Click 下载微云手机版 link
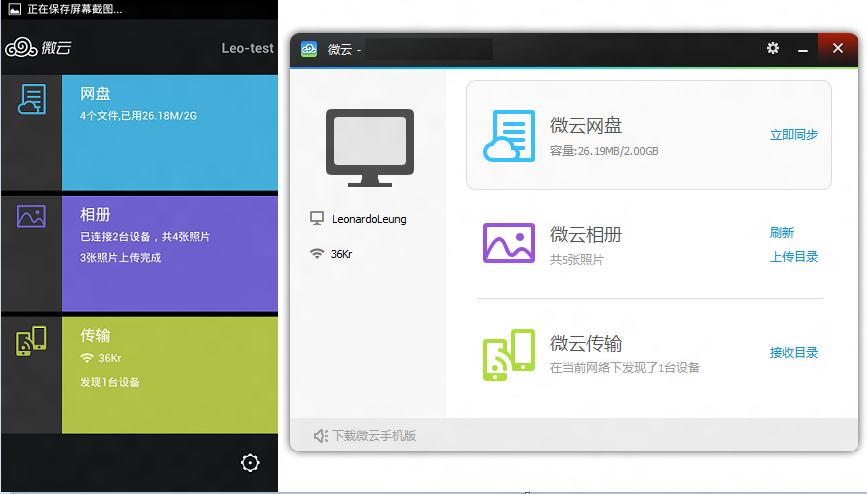 (374, 436)
